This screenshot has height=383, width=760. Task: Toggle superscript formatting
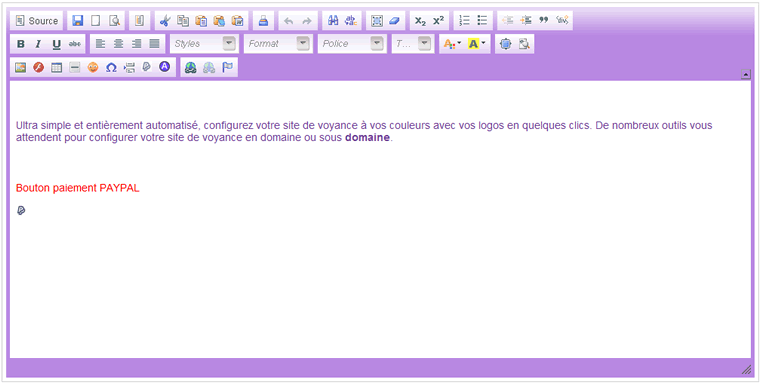coord(439,21)
